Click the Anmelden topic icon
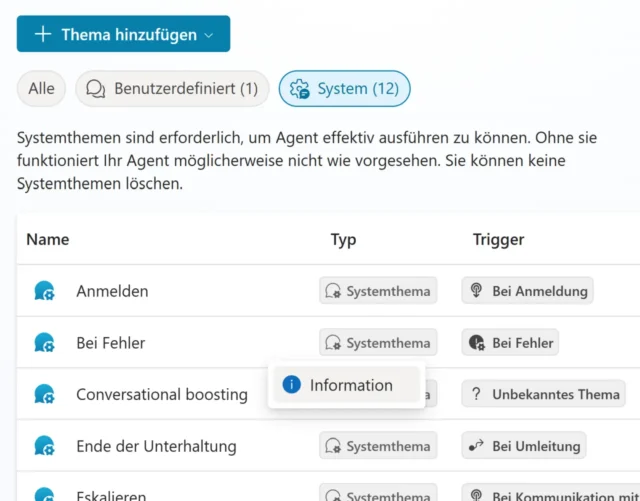Screen dimensions: 640x501 [x=44, y=291]
